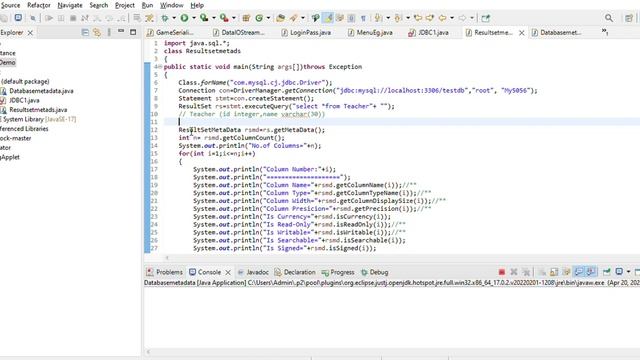Click the Last Edit Location arrow icon
This screenshot has width=640, height=360.
coord(418,18)
